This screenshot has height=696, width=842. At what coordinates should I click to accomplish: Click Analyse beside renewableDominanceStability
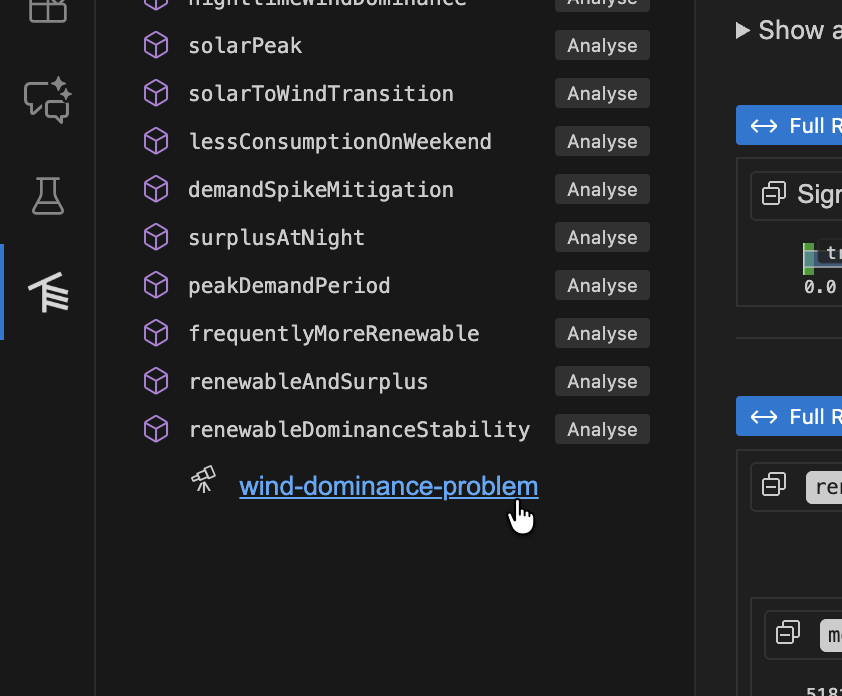pos(601,429)
